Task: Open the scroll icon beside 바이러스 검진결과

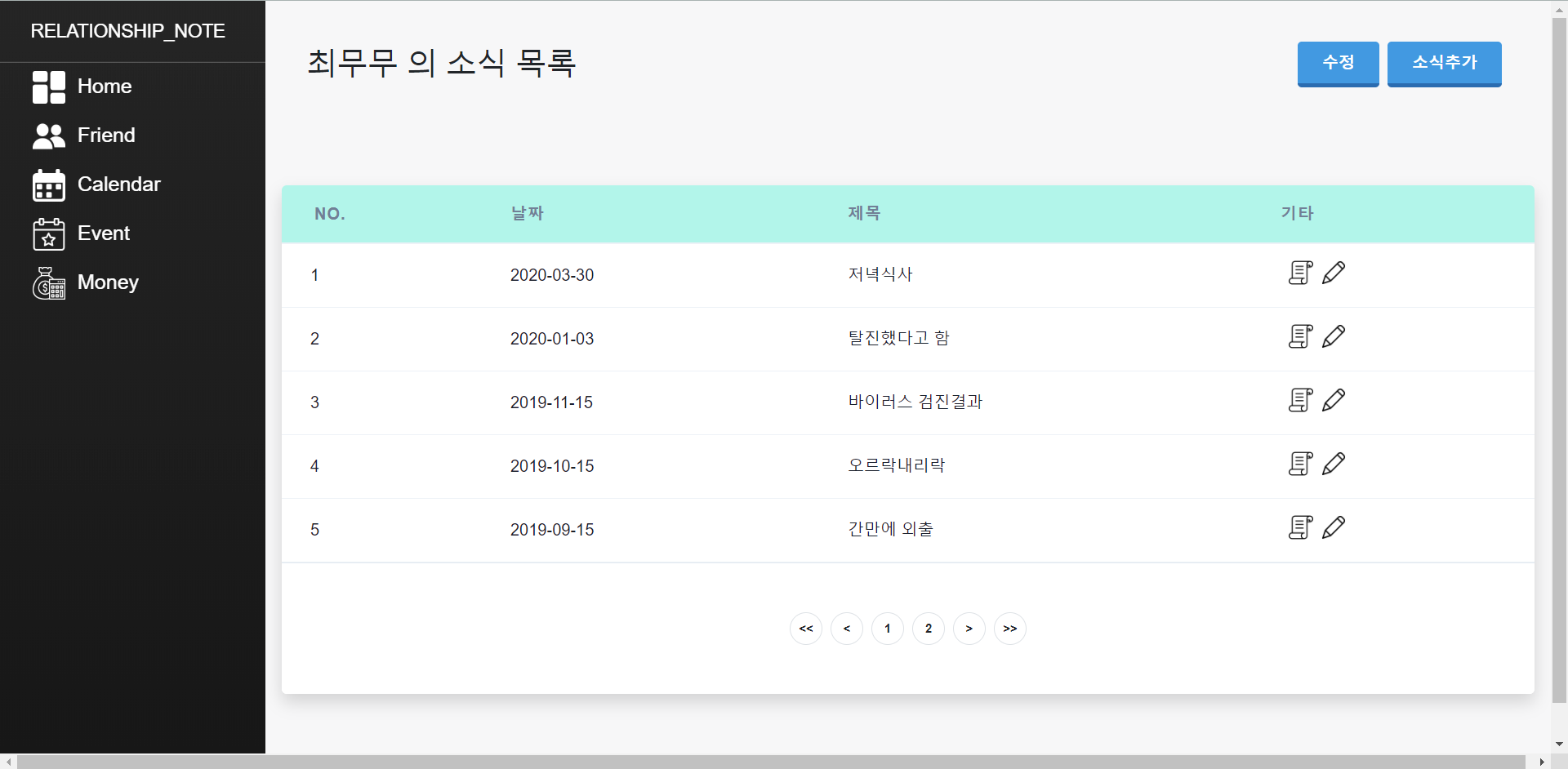Action: (x=1300, y=400)
